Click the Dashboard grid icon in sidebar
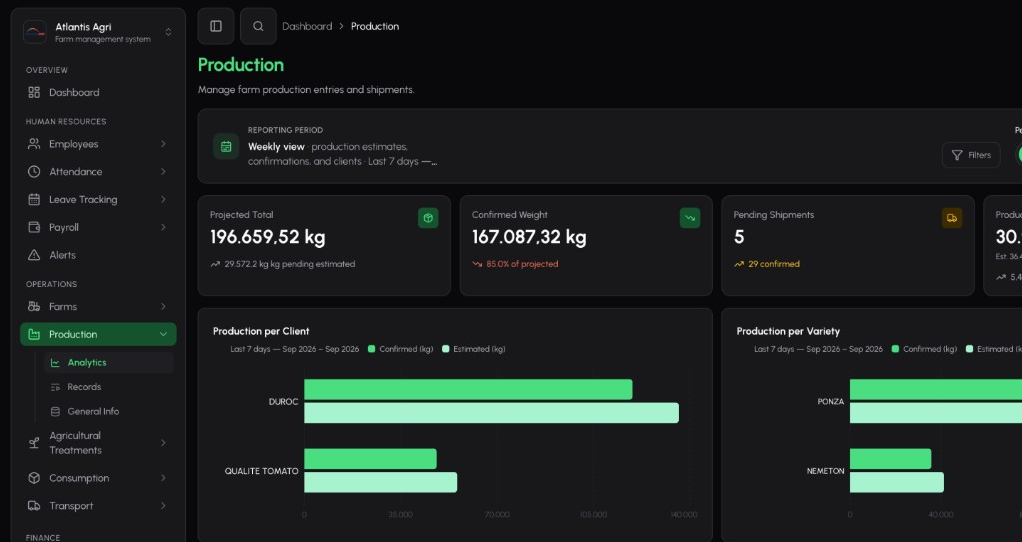Screen dimensions: 1022x542 34,93
